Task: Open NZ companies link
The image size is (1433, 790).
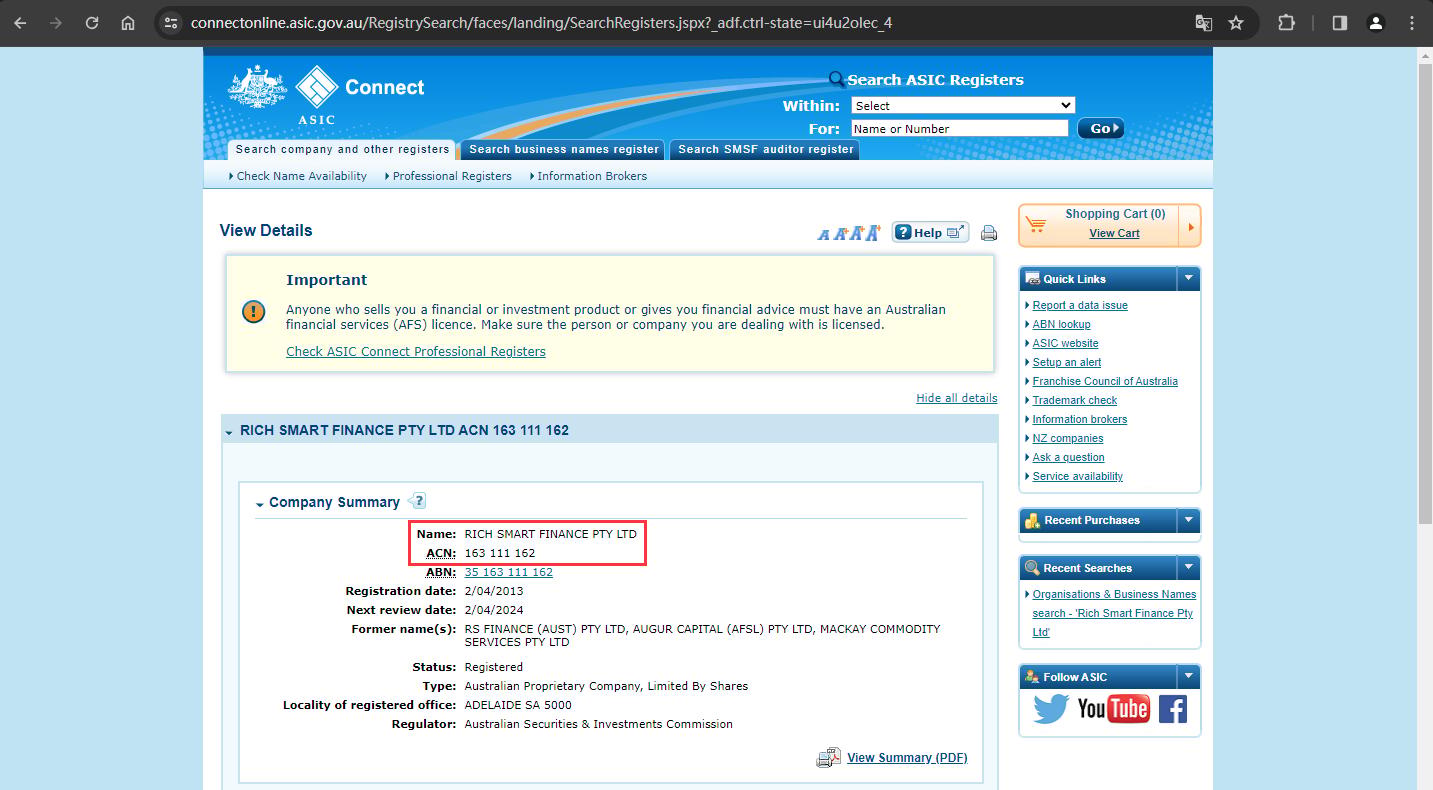Action: click(1068, 438)
